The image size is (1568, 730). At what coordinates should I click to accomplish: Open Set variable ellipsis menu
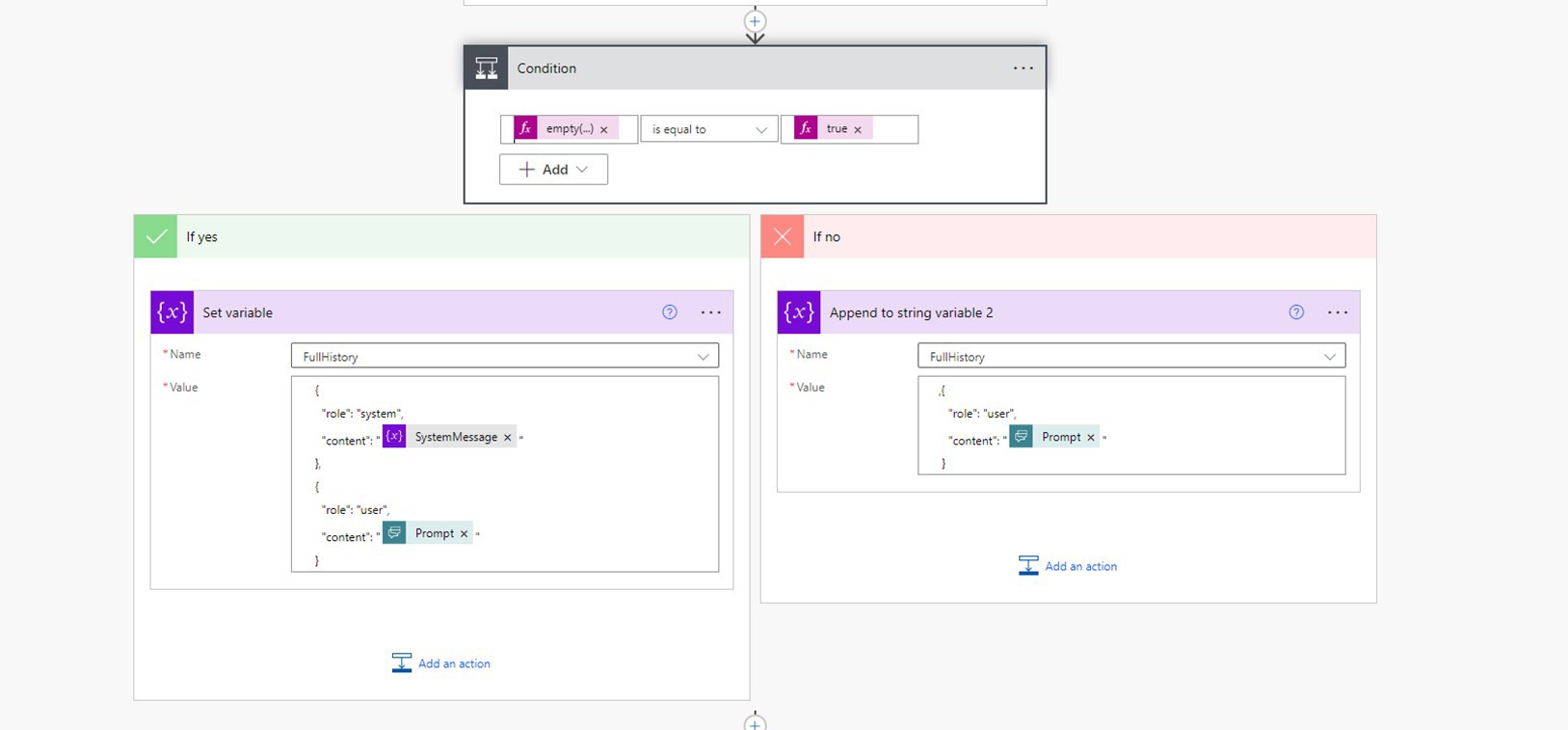[x=711, y=312]
